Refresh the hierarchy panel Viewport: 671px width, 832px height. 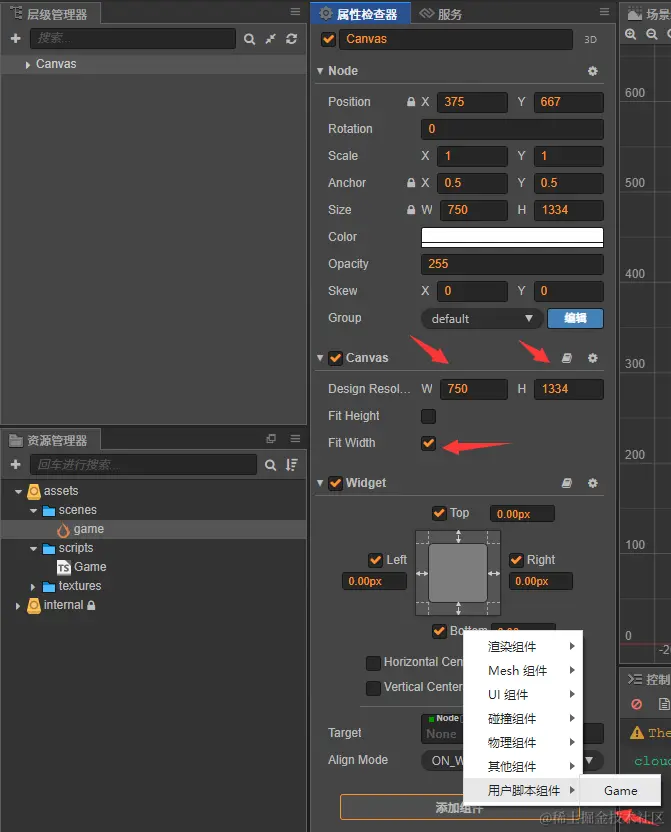pos(291,39)
